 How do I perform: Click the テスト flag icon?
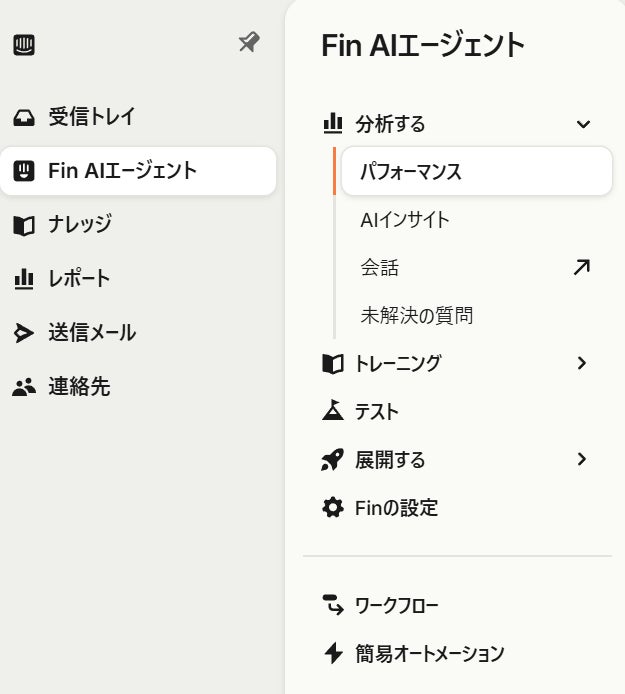[332, 411]
